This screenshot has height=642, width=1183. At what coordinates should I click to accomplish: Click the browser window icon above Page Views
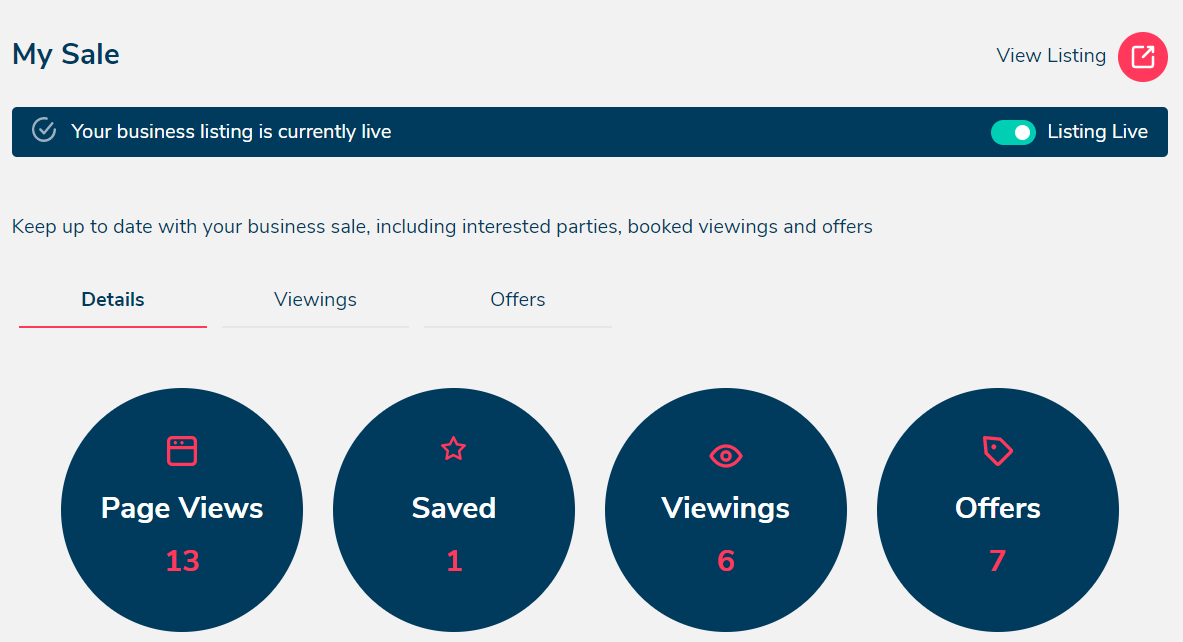182,451
